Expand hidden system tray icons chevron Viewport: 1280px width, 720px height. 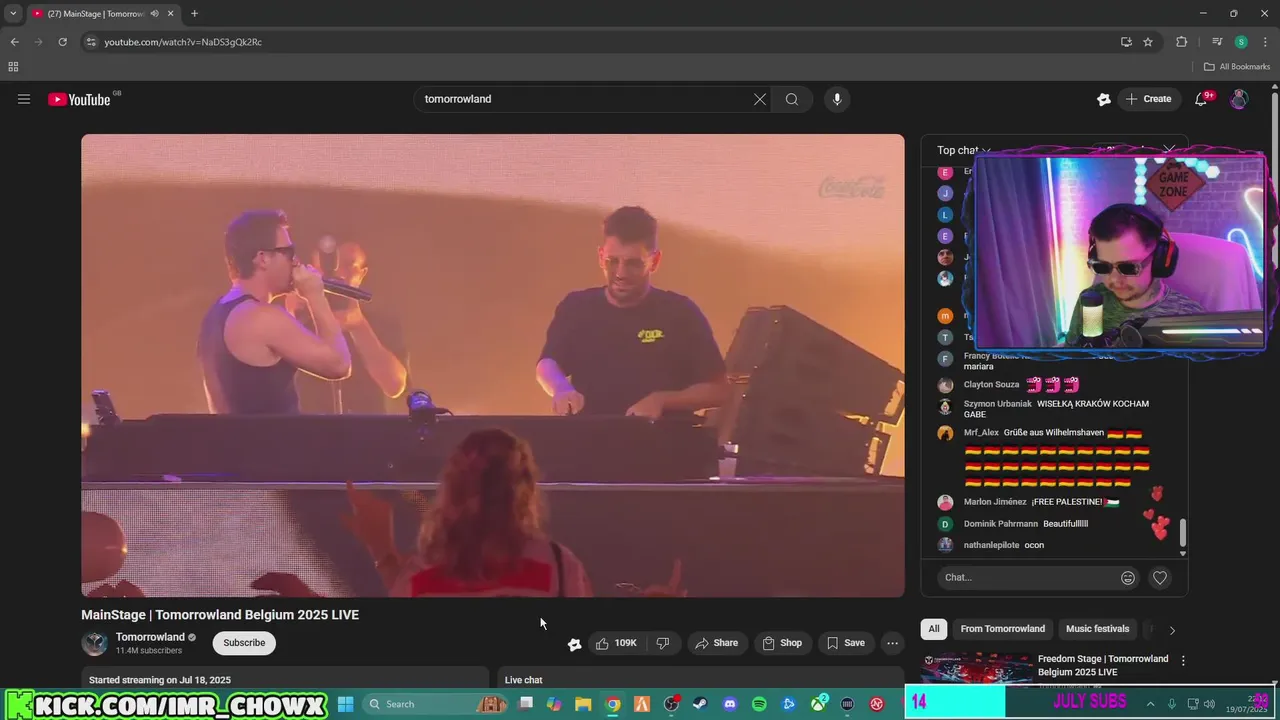[1150, 704]
